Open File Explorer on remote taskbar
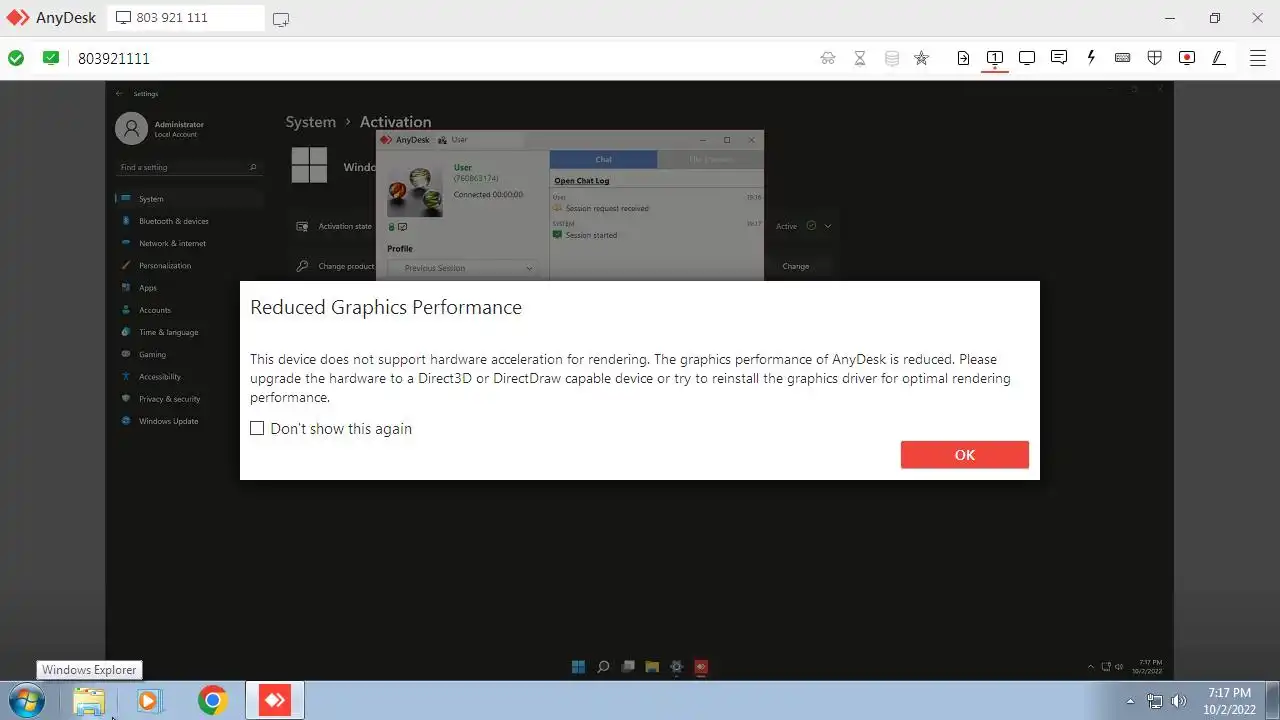 pos(652,667)
